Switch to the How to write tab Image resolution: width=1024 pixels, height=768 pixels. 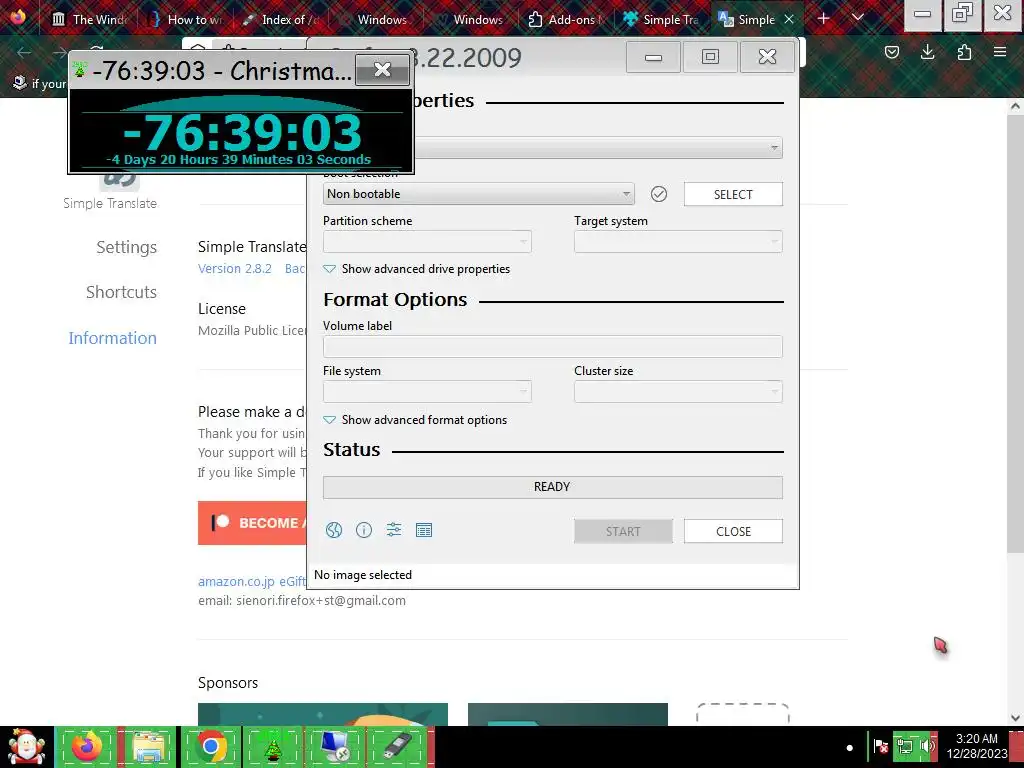click(x=186, y=20)
